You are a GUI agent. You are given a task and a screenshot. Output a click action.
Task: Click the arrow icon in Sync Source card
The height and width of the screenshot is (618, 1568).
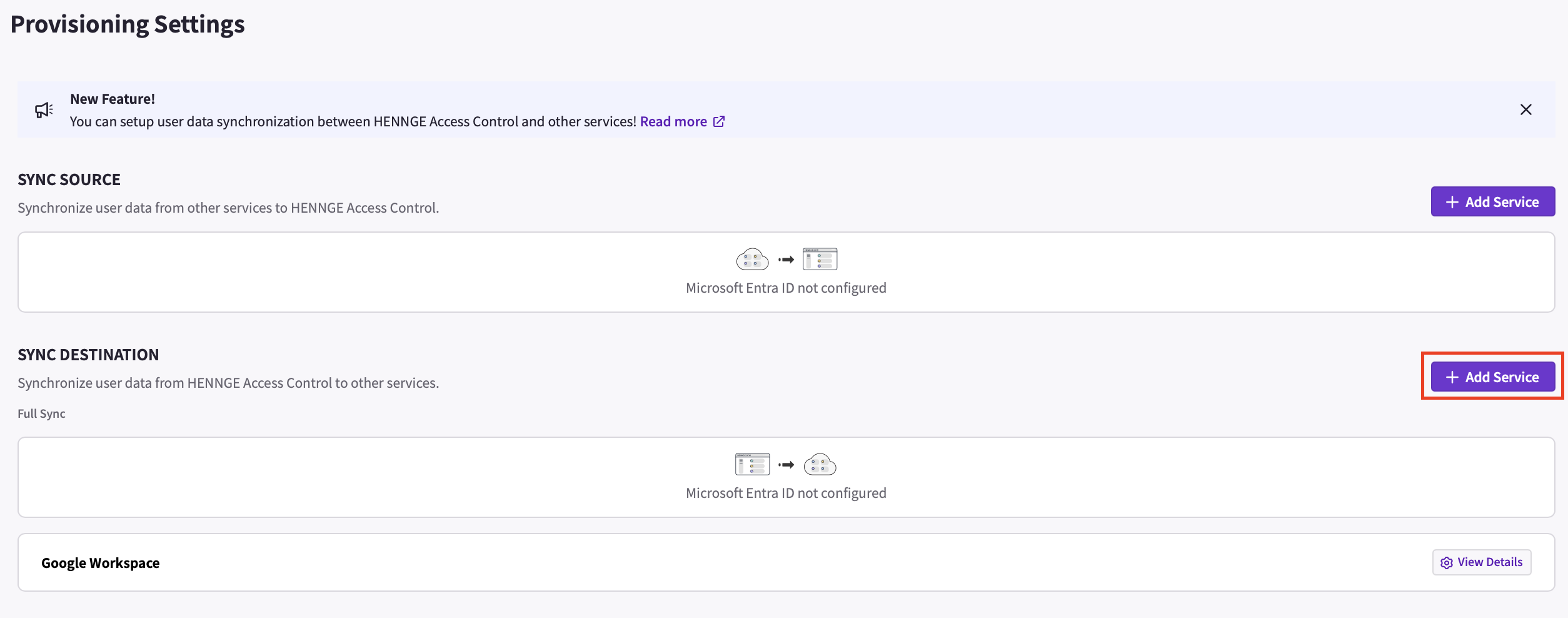[x=786, y=260]
